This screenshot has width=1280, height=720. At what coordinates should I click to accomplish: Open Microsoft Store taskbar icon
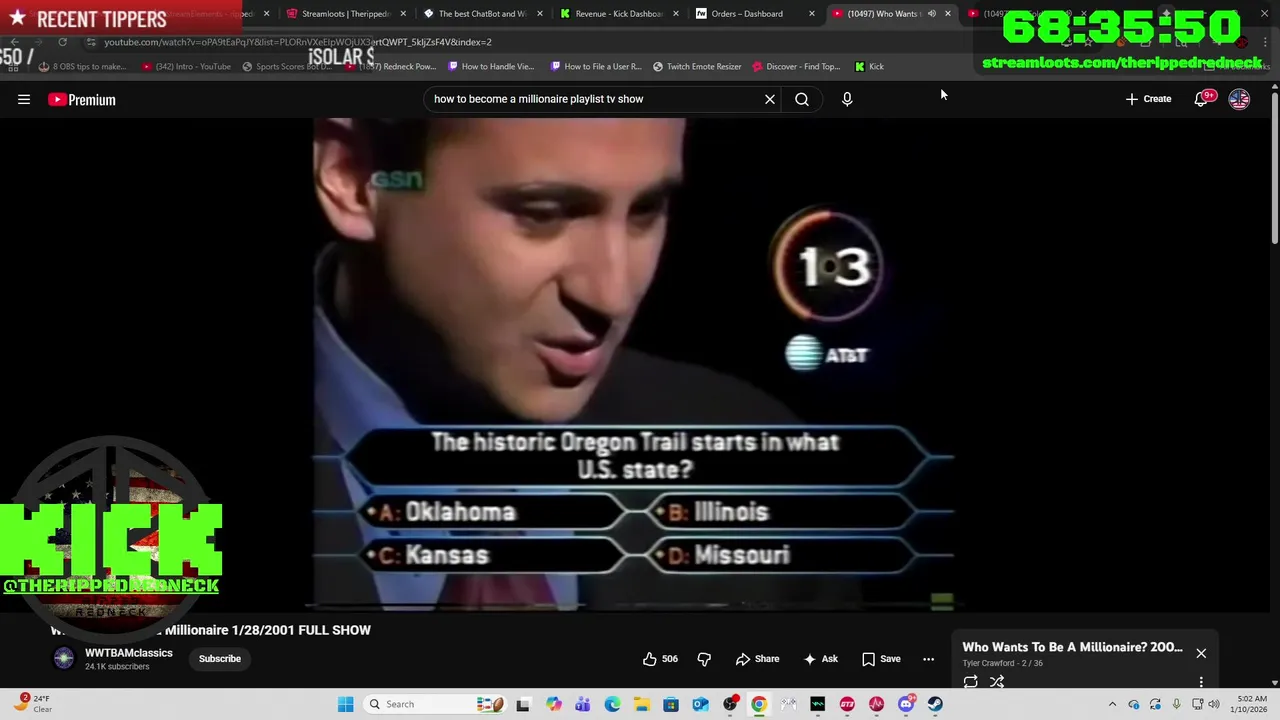pos(671,704)
